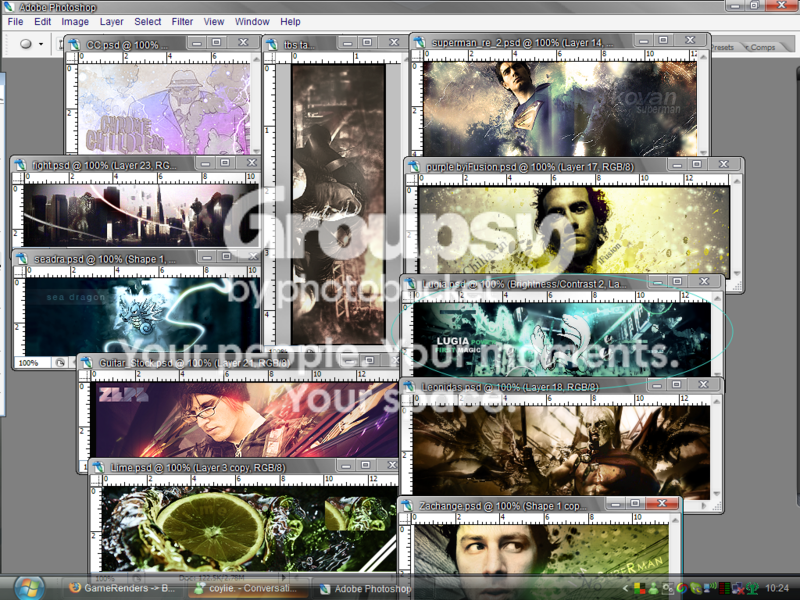Click the Windows Start orb
800x600 pixels.
(x=29, y=587)
